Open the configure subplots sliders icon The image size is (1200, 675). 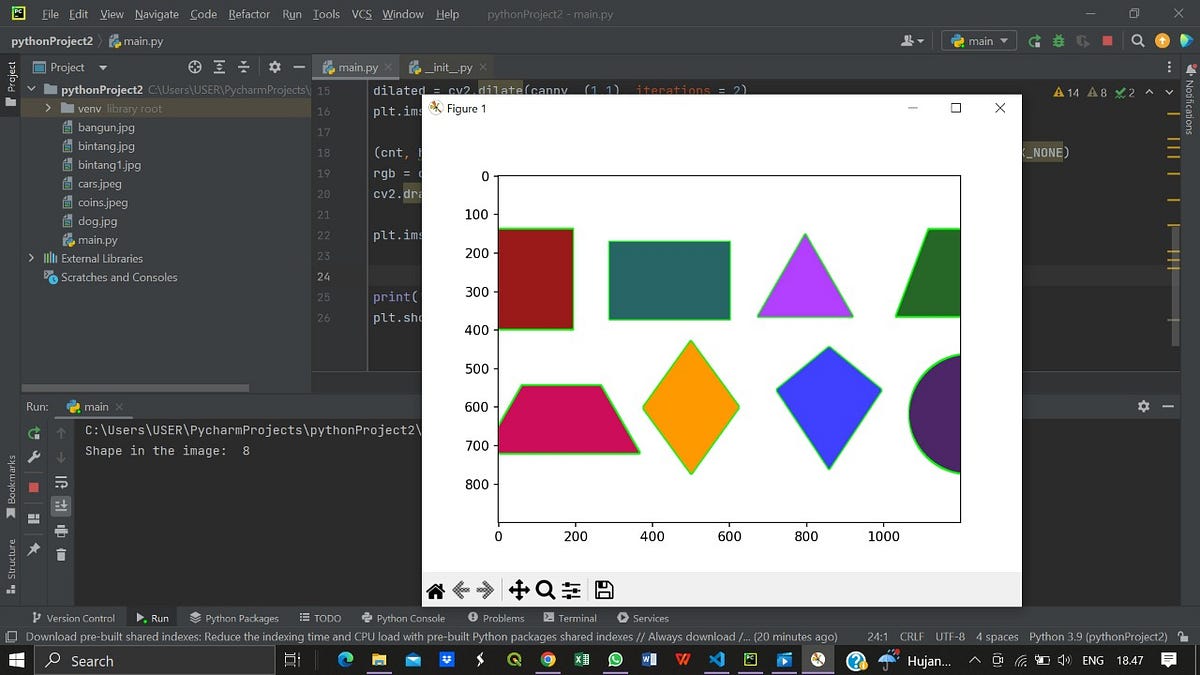570,590
